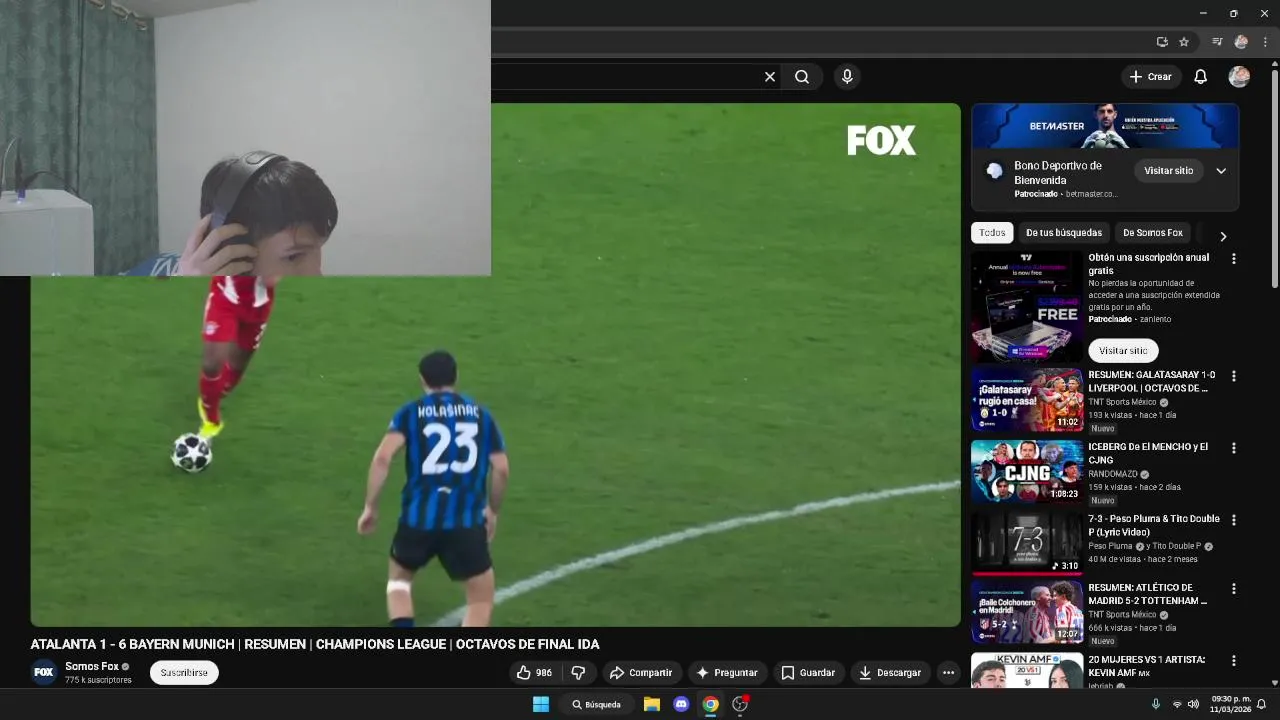
Task: Open YouTube notifications bell
Action: click(x=1201, y=77)
